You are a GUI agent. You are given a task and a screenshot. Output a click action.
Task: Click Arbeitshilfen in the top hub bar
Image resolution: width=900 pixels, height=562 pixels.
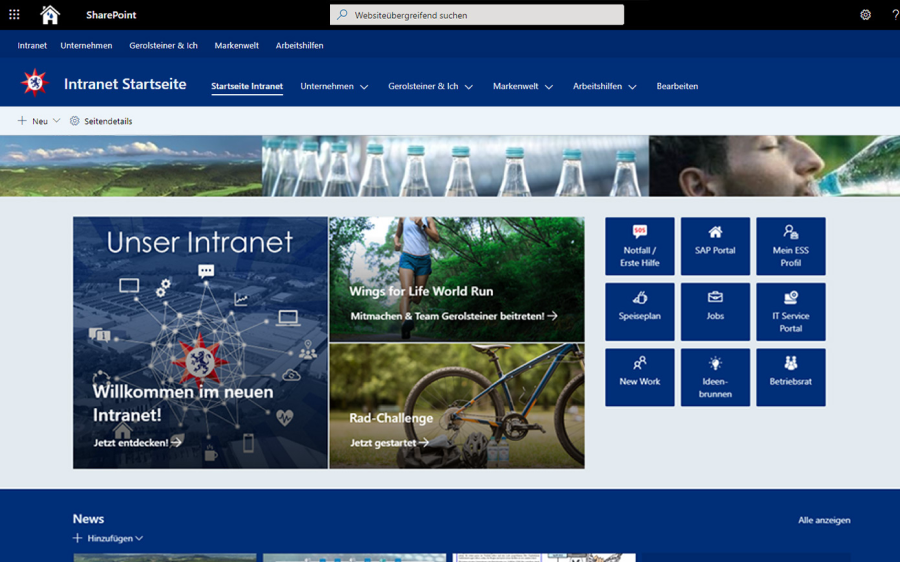tap(299, 45)
